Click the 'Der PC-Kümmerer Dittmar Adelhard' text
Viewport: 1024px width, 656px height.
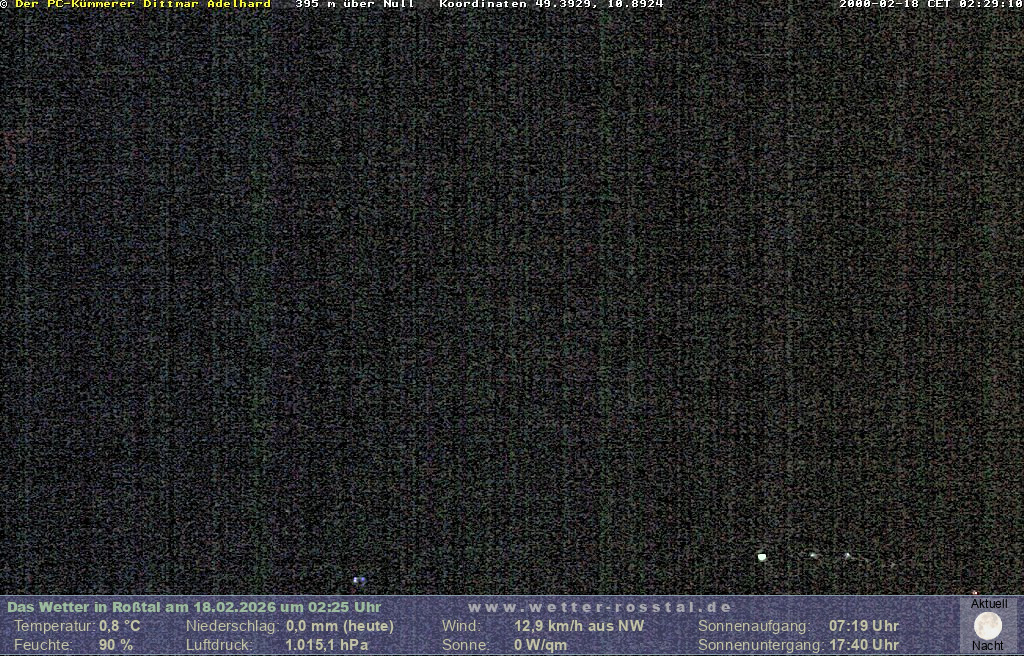pyautogui.click(x=142, y=4)
